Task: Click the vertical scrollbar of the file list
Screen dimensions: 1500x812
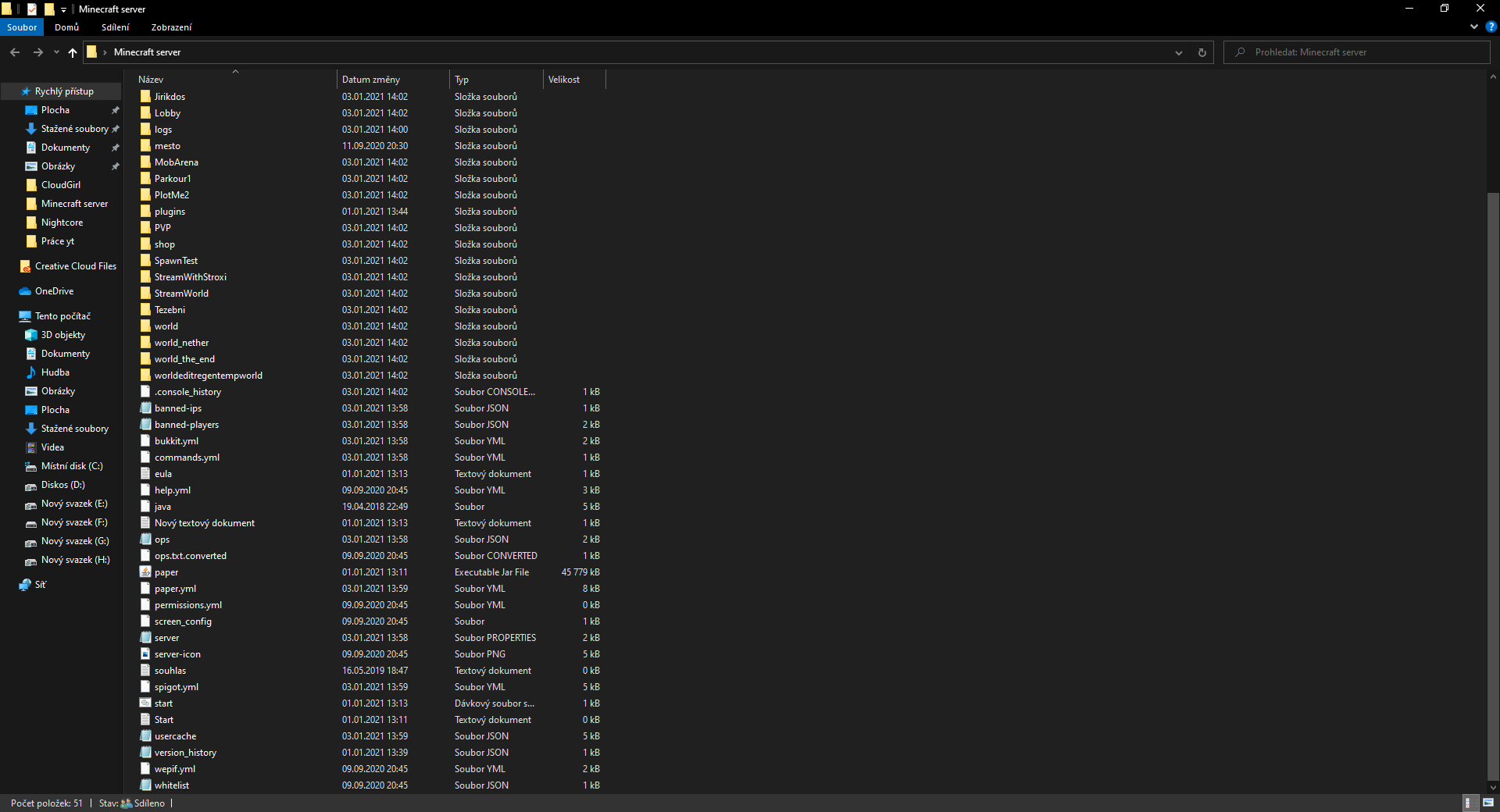Action: click(1492, 468)
